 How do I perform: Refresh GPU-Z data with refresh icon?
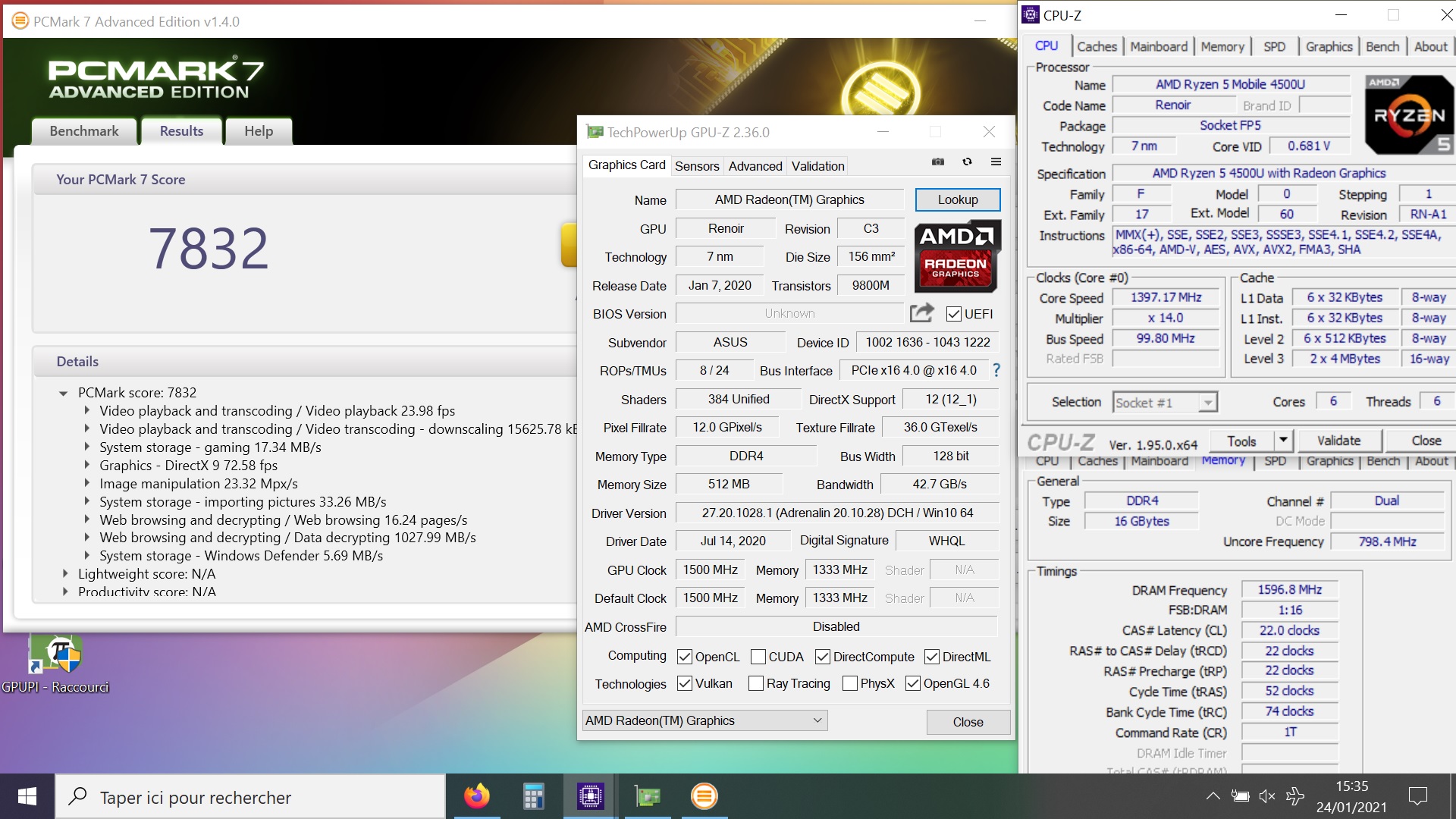point(967,162)
